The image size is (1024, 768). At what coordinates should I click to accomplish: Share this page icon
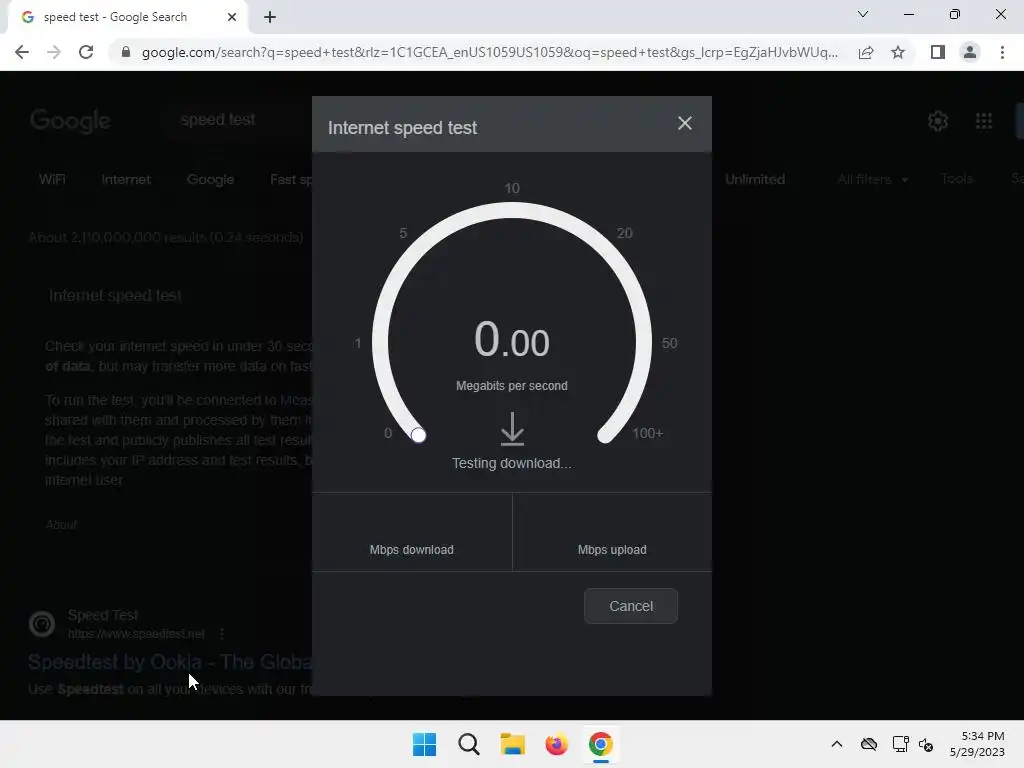click(x=866, y=52)
